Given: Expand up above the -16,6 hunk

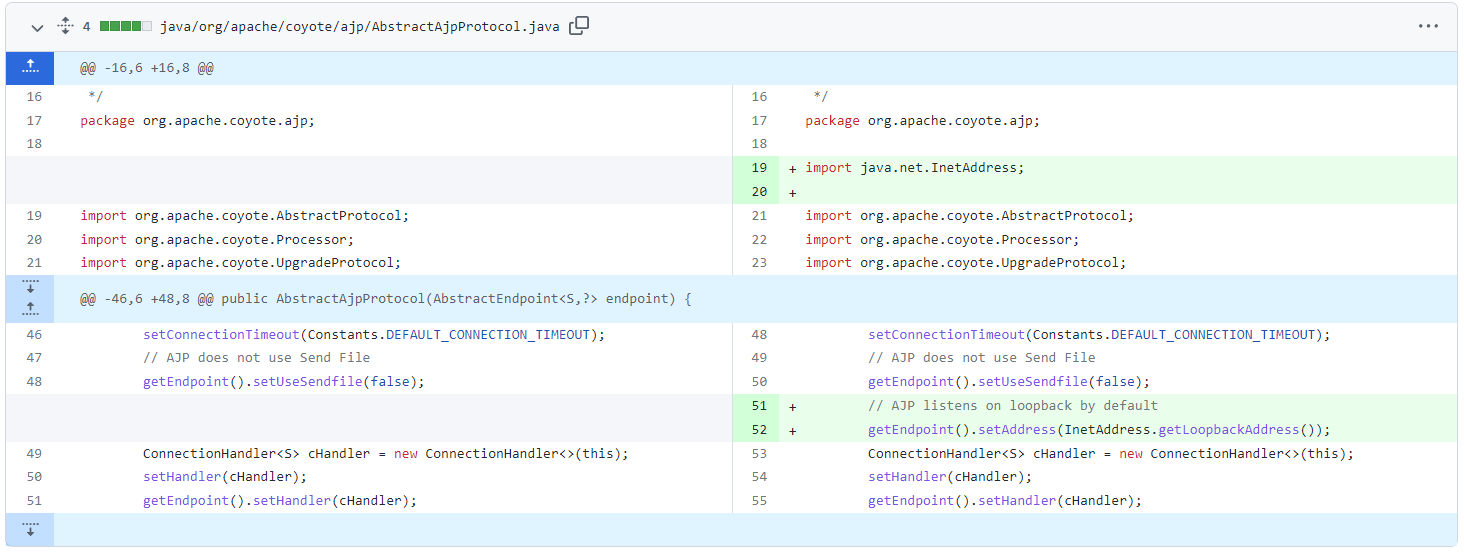Looking at the screenshot, I should click(30, 68).
